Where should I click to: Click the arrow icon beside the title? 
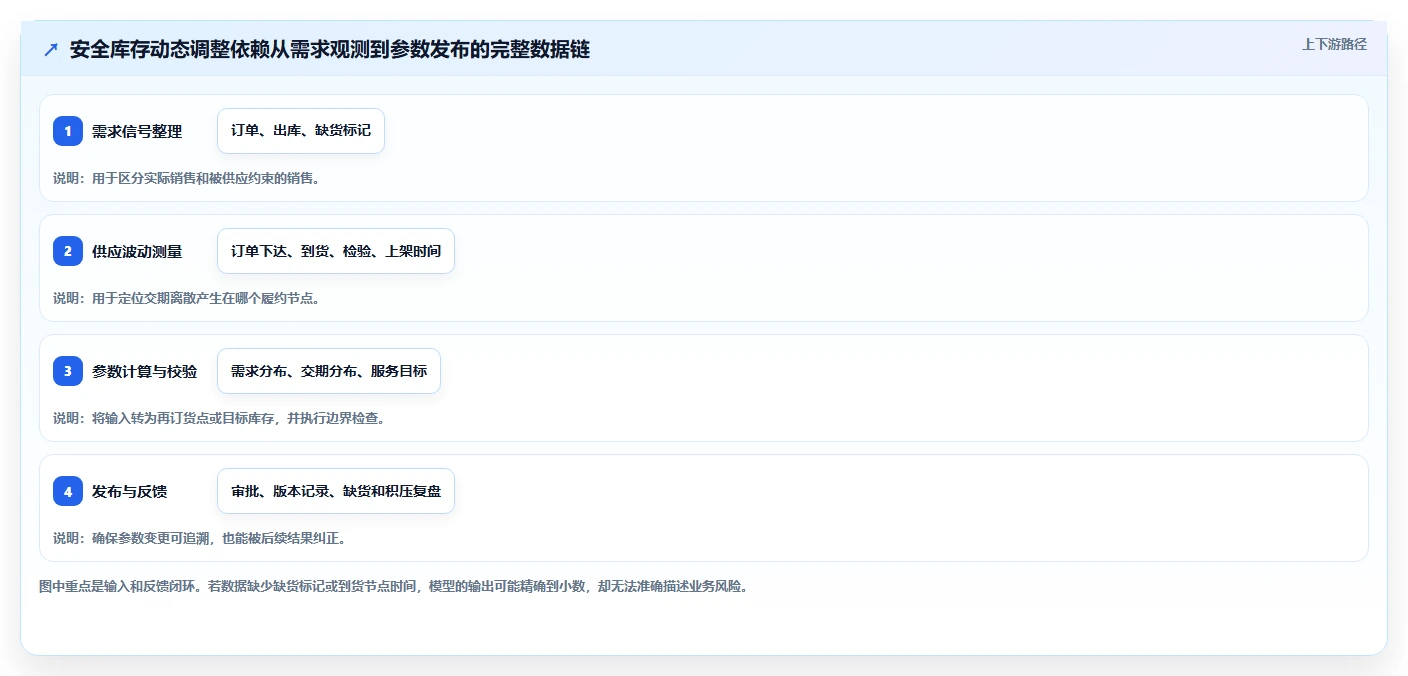click(x=51, y=50)
